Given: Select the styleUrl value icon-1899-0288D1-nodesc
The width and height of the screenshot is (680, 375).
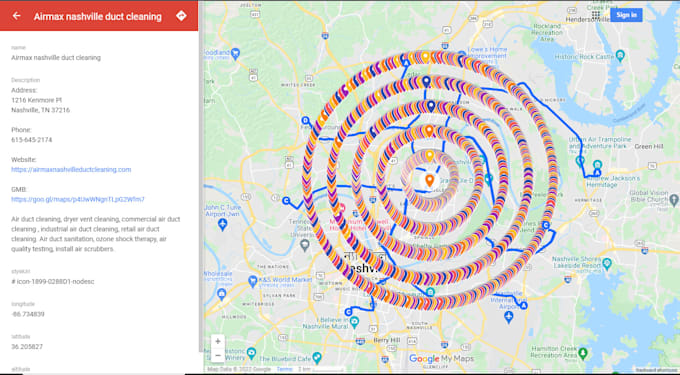Looking at the screenshot, I should [52, 281].
